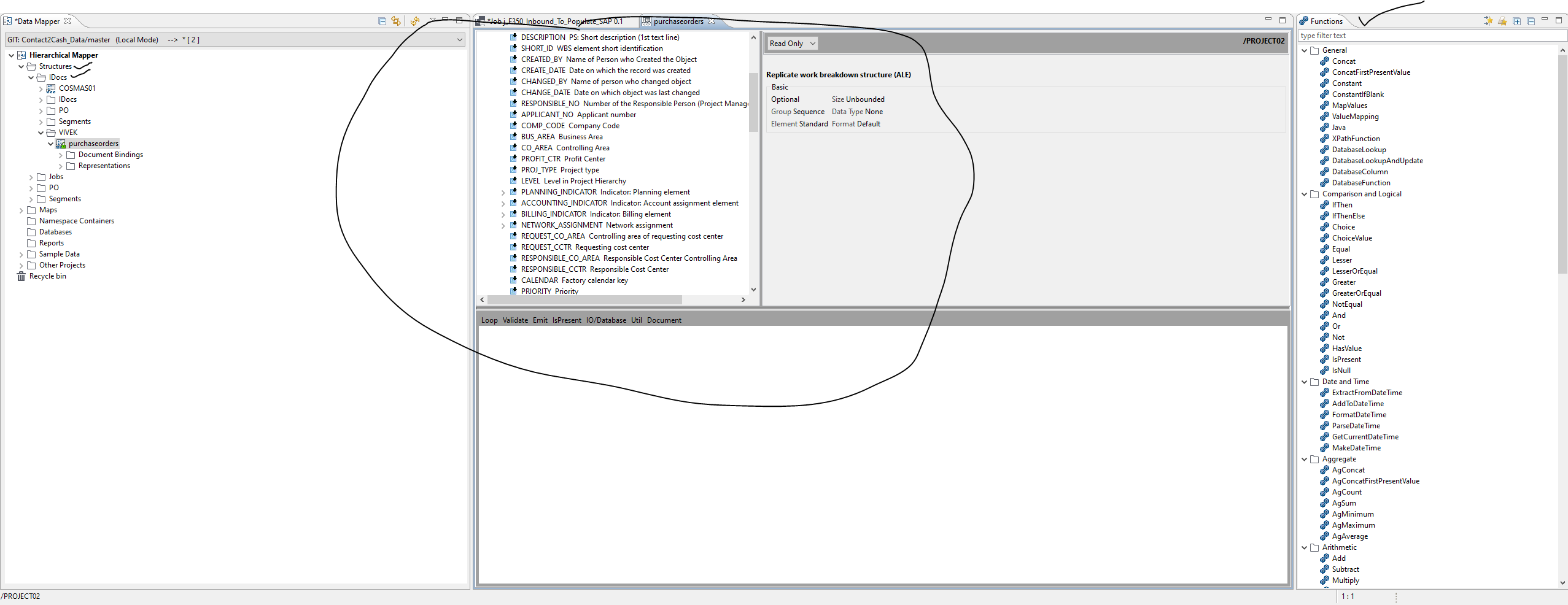Viewport: 1568px width, 605px height.
Task: Select the GetCurrentDateTime function
Action: pyautogui.click(x=1365, y=436)
